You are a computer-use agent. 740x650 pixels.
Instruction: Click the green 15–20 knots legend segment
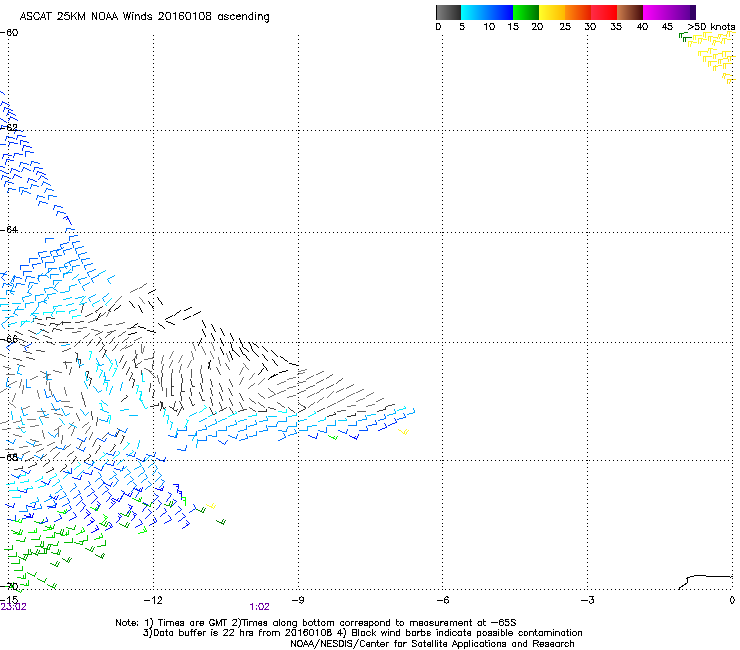tap(526, 12)
